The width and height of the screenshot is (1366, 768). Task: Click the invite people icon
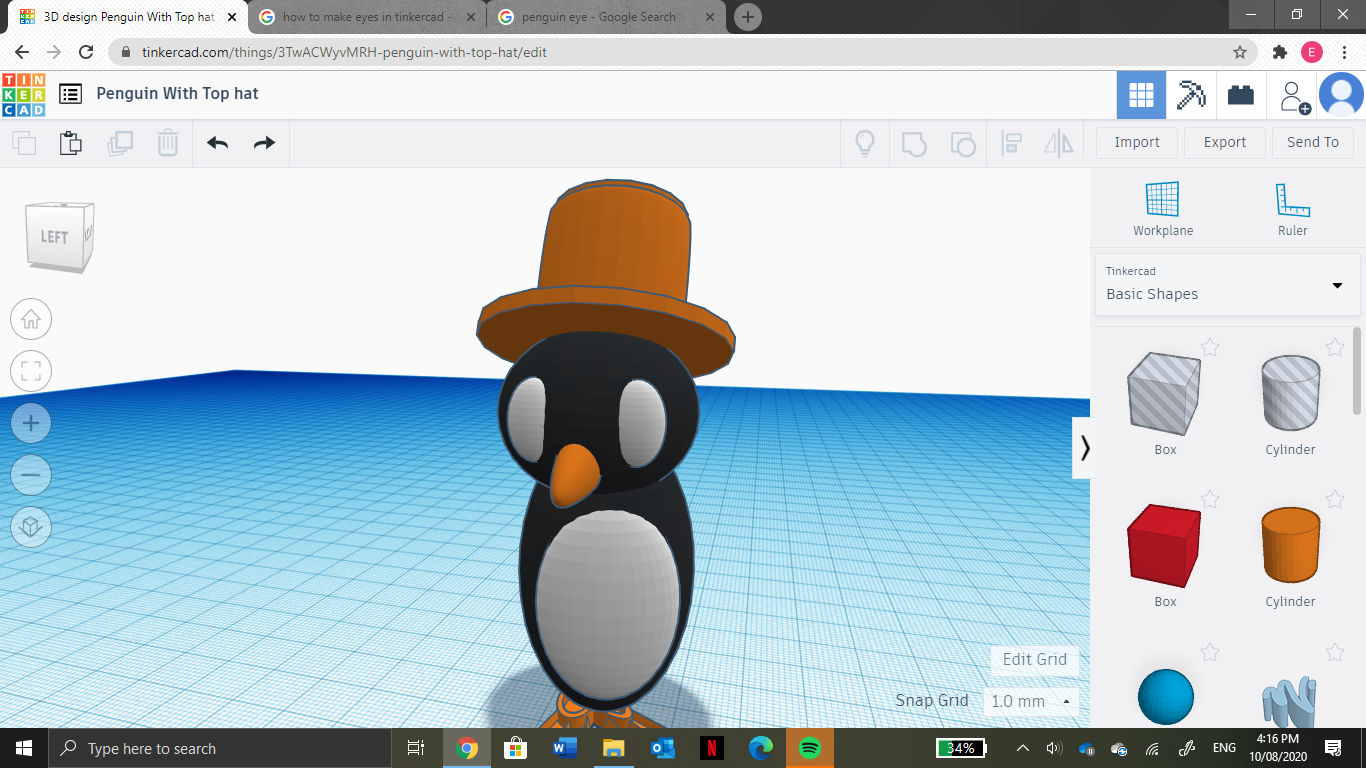1293,96
